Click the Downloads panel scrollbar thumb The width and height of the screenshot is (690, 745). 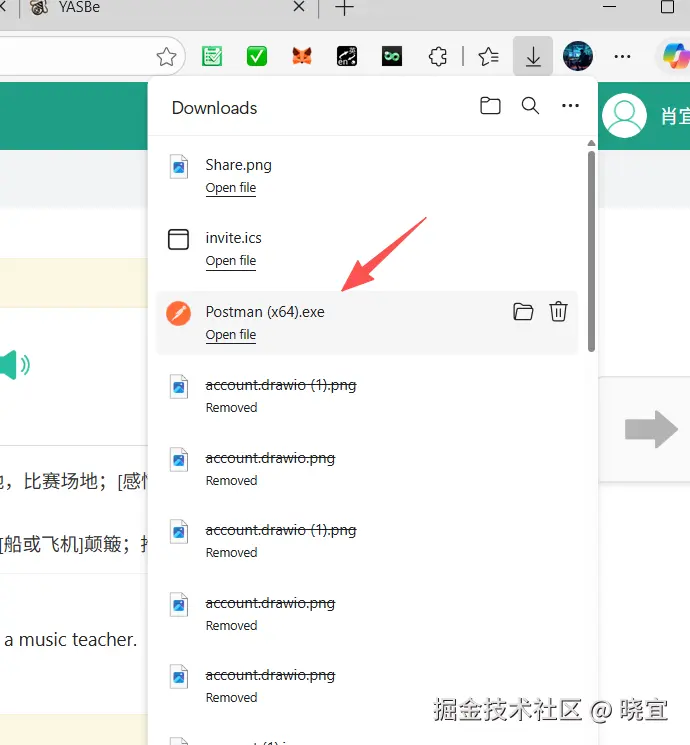pos(591,251)
